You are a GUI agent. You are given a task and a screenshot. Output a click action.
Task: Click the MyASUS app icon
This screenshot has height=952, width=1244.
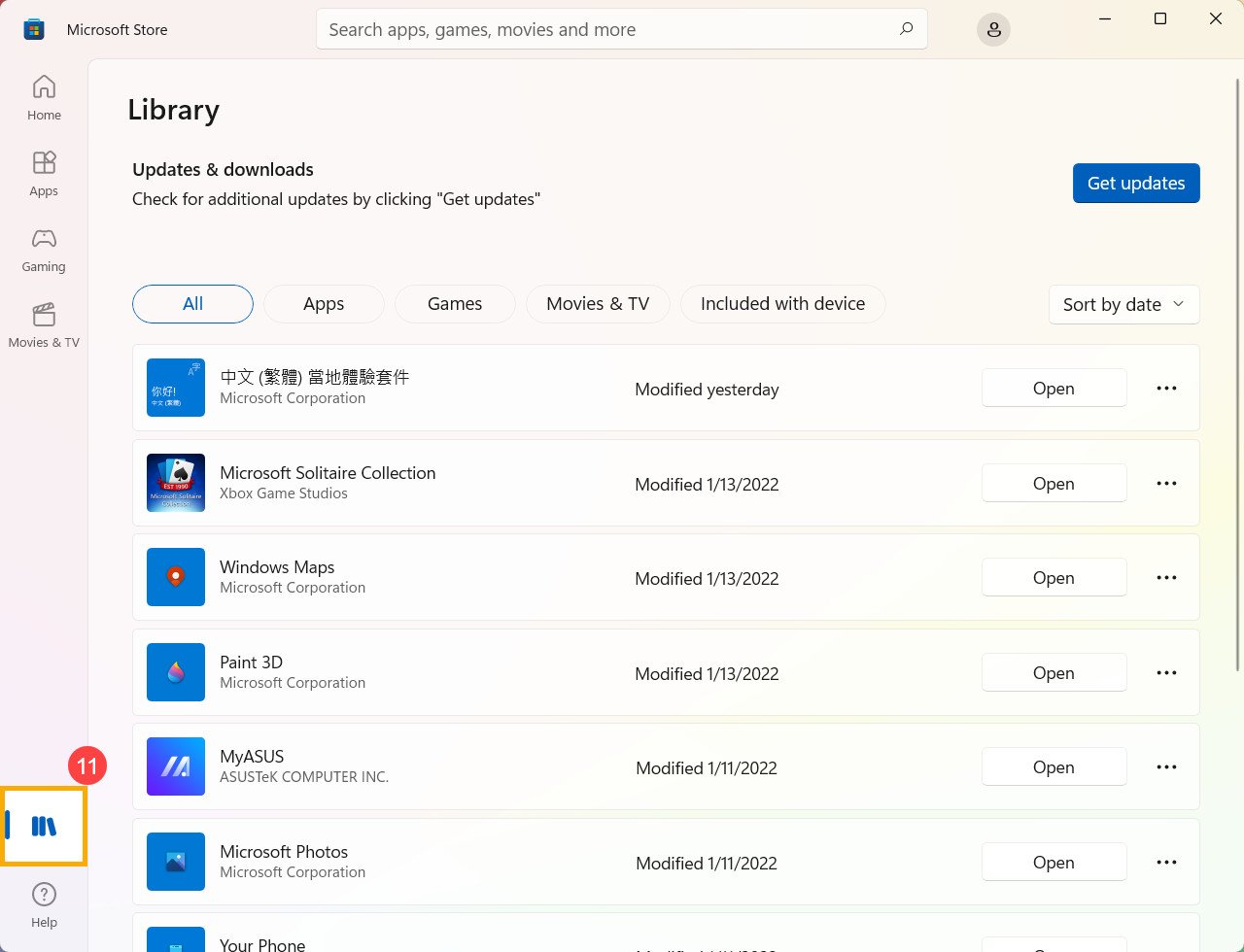pyautogui.click(x=176, y=766)
